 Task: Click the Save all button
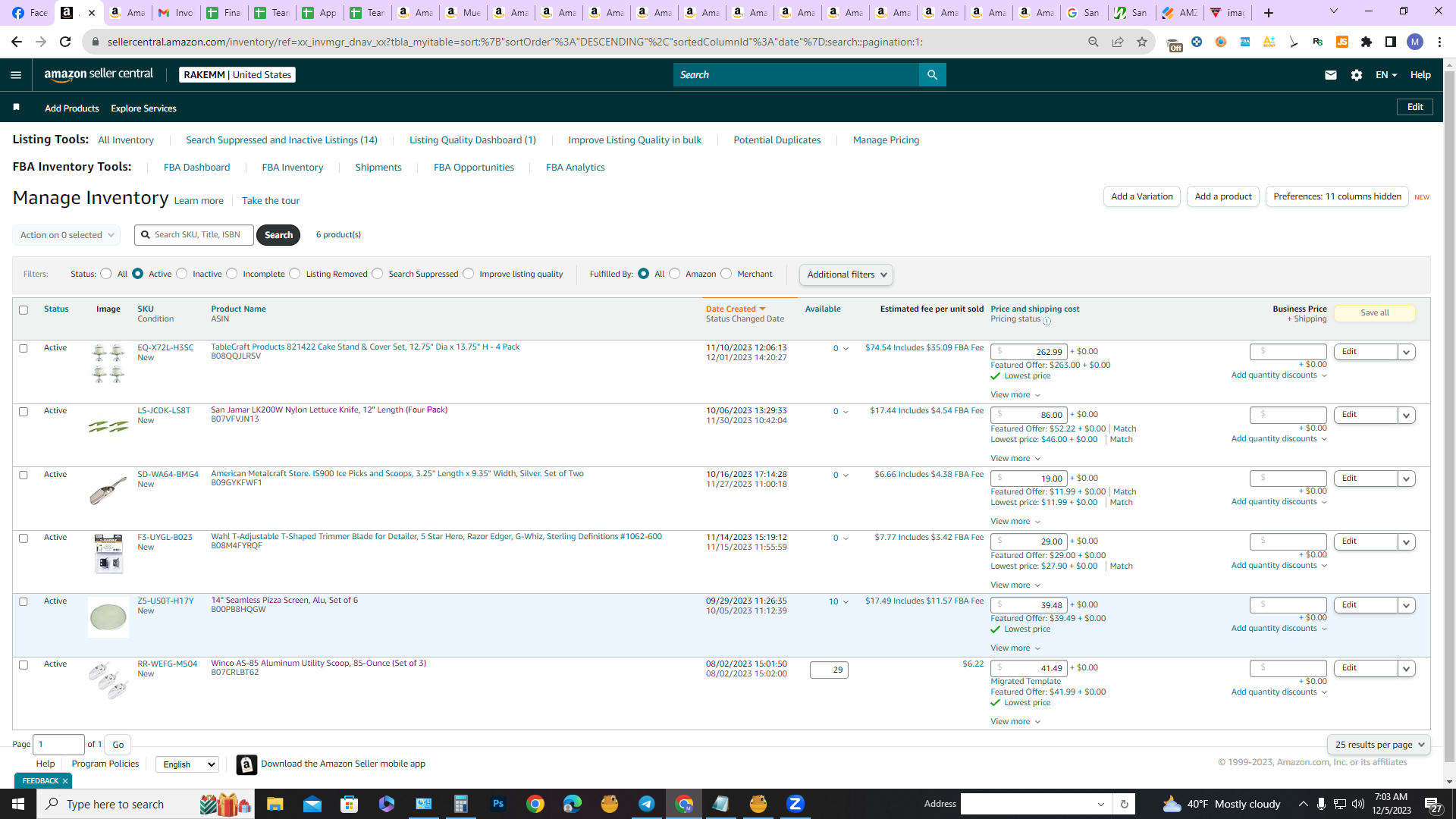pos(1375,312)
